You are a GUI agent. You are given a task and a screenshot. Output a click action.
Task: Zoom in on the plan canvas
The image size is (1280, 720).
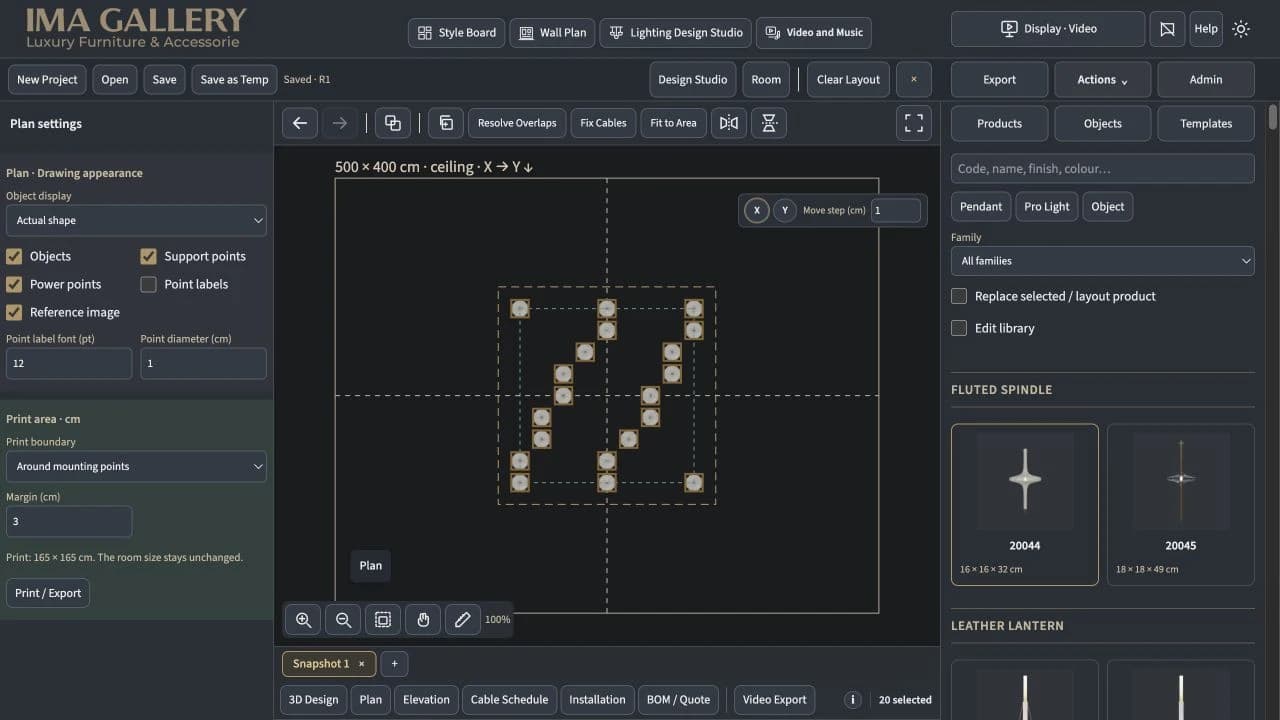(x=303, y=620)
